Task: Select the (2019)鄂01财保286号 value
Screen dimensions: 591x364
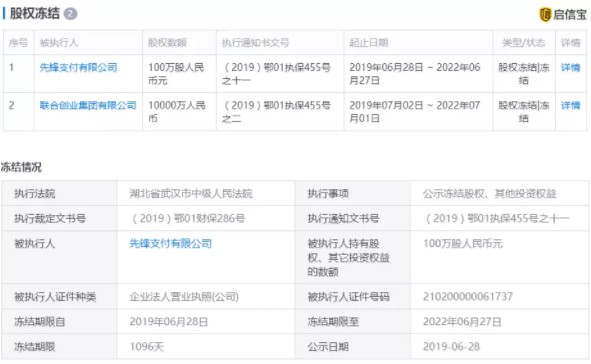Action: pyautogui.click(x=187, y=218)
